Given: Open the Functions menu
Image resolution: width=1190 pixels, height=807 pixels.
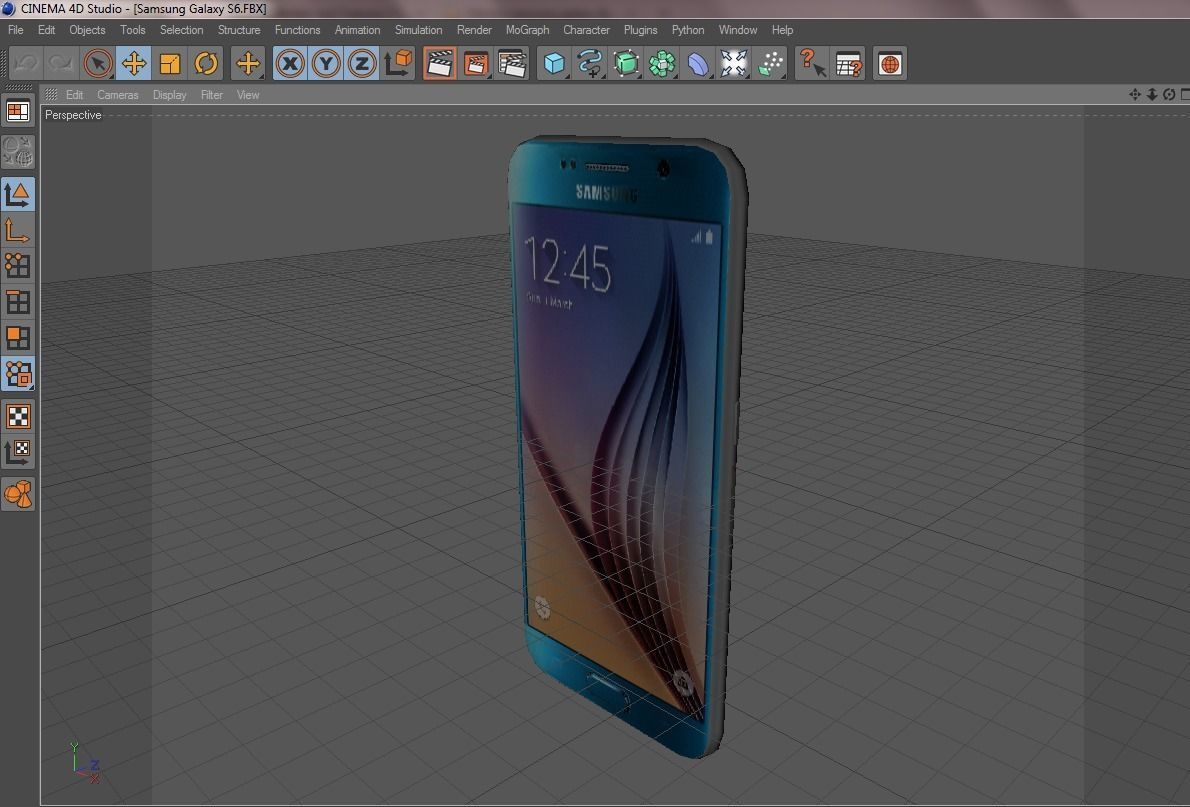Looking at the screenshot, I should (x=298, y=30).
